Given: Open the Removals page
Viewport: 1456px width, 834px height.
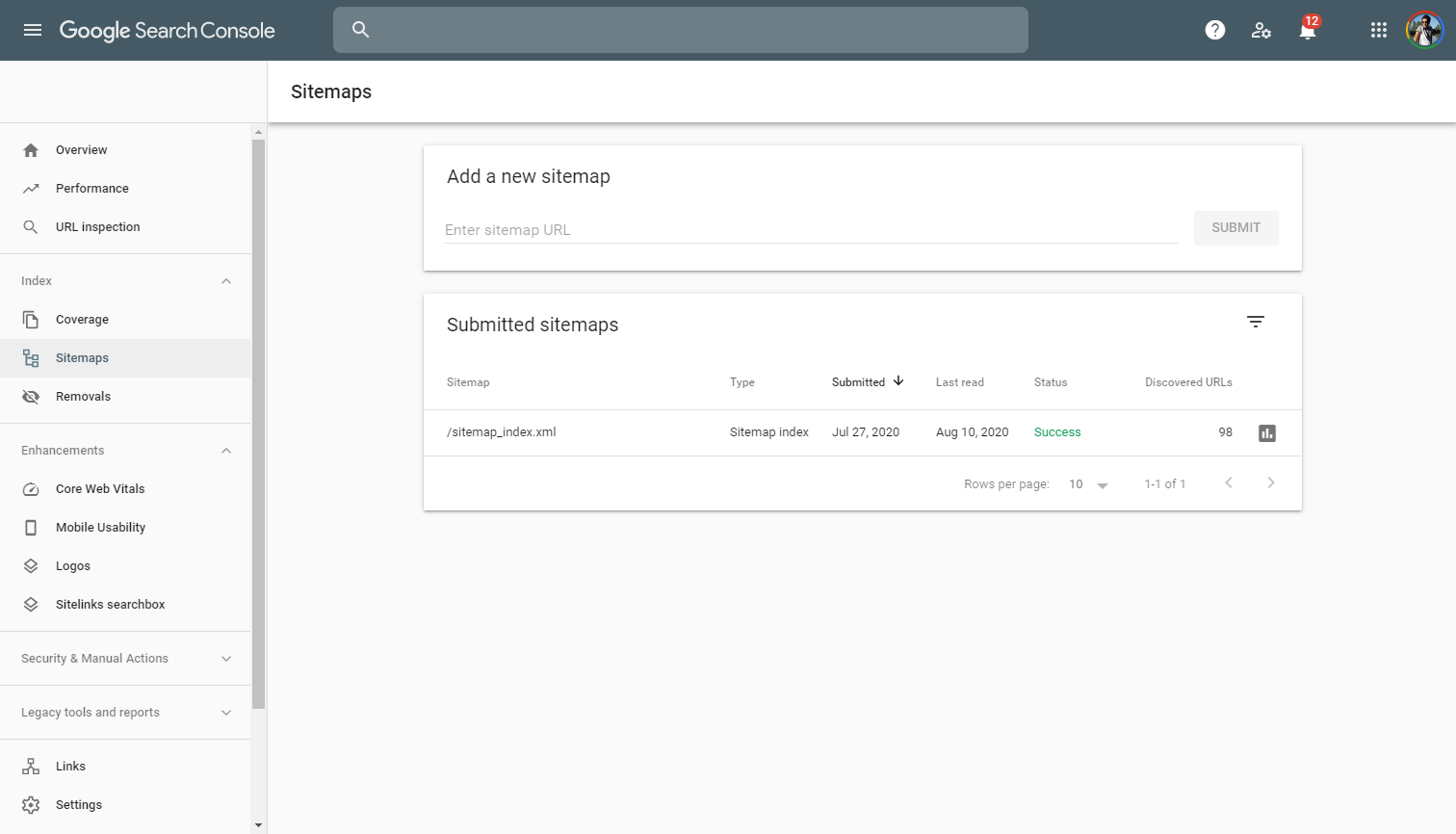Looking at the screenshot, I should (x=83, y=397).
